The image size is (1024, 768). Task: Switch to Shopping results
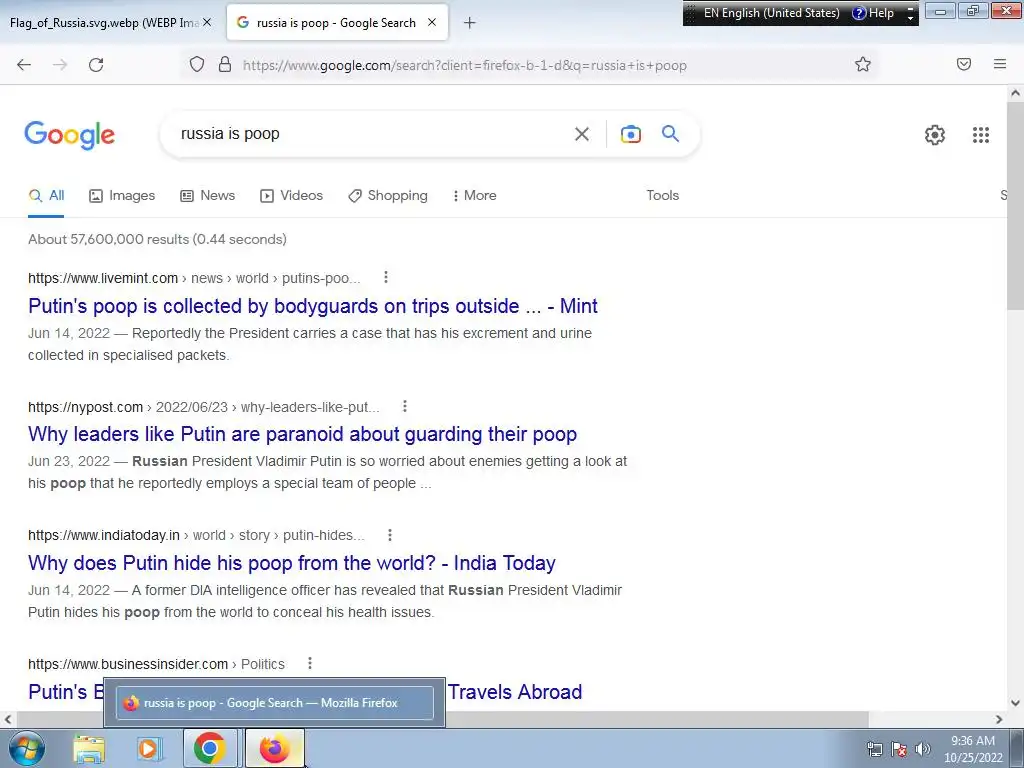click(388, 195)
